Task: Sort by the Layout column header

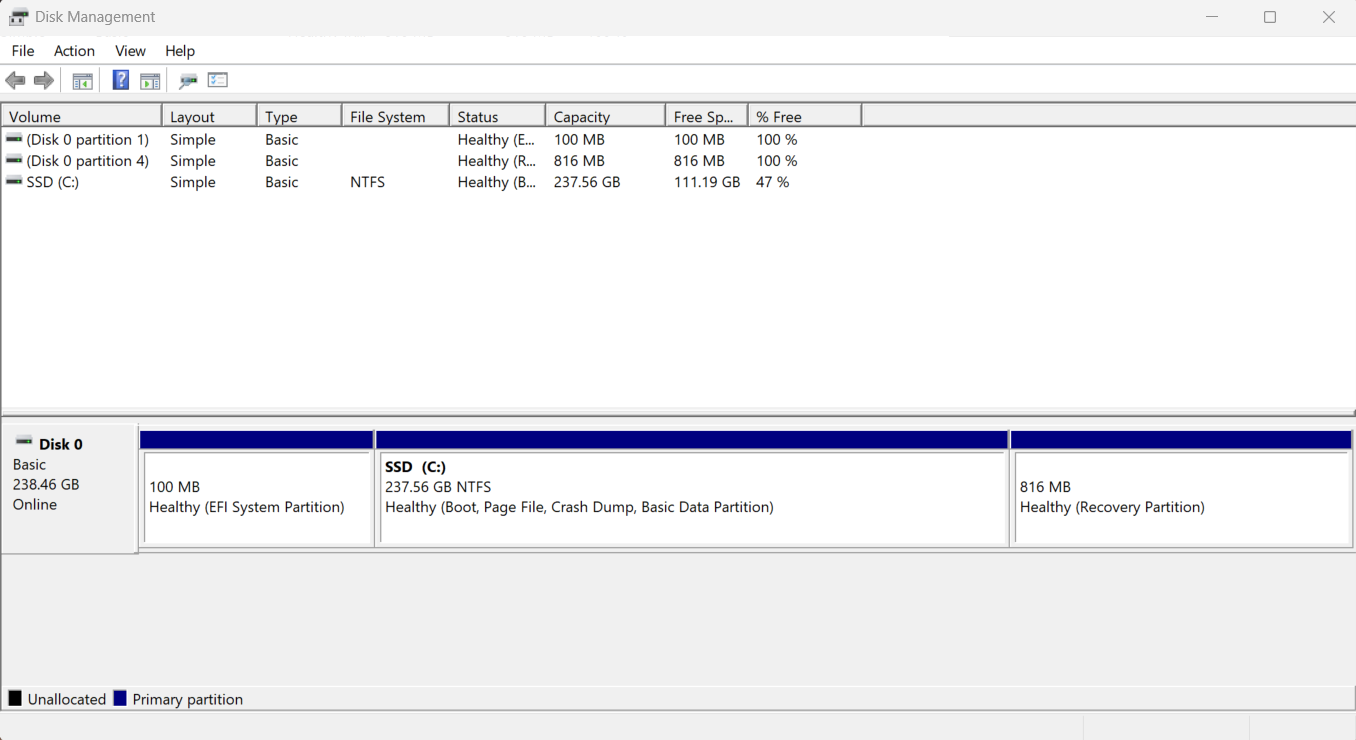Action: pyautogui.click(x=209, y=116)
